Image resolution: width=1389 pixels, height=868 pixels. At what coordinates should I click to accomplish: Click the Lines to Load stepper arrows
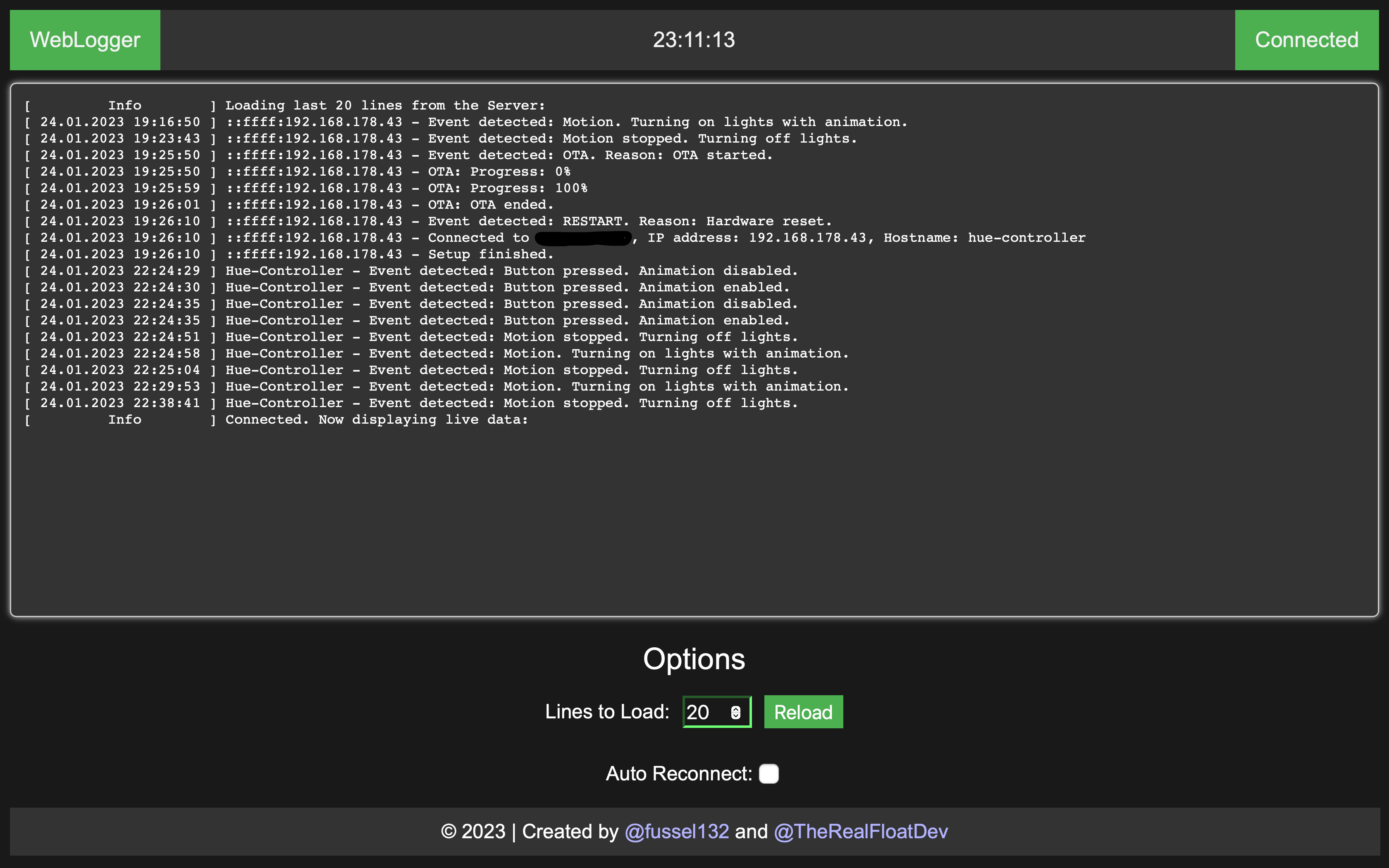pyautogui.click(x=736, y=713)
